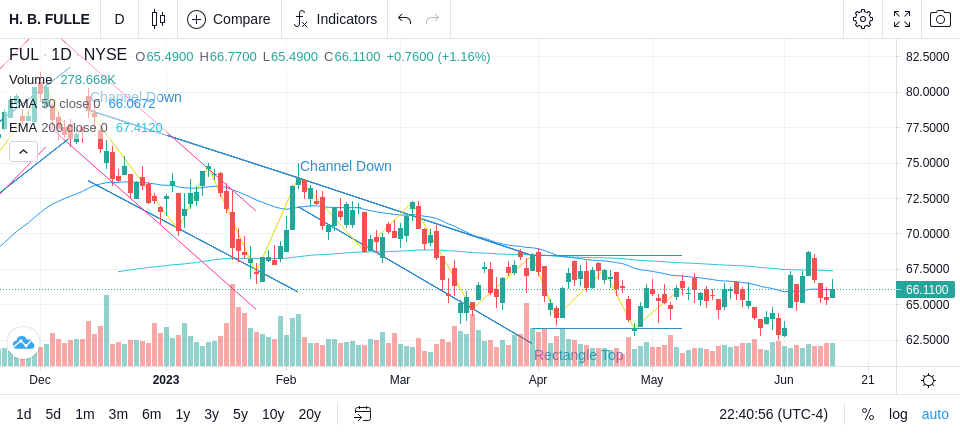Click the 66.1100 current price label

point(926,289)
